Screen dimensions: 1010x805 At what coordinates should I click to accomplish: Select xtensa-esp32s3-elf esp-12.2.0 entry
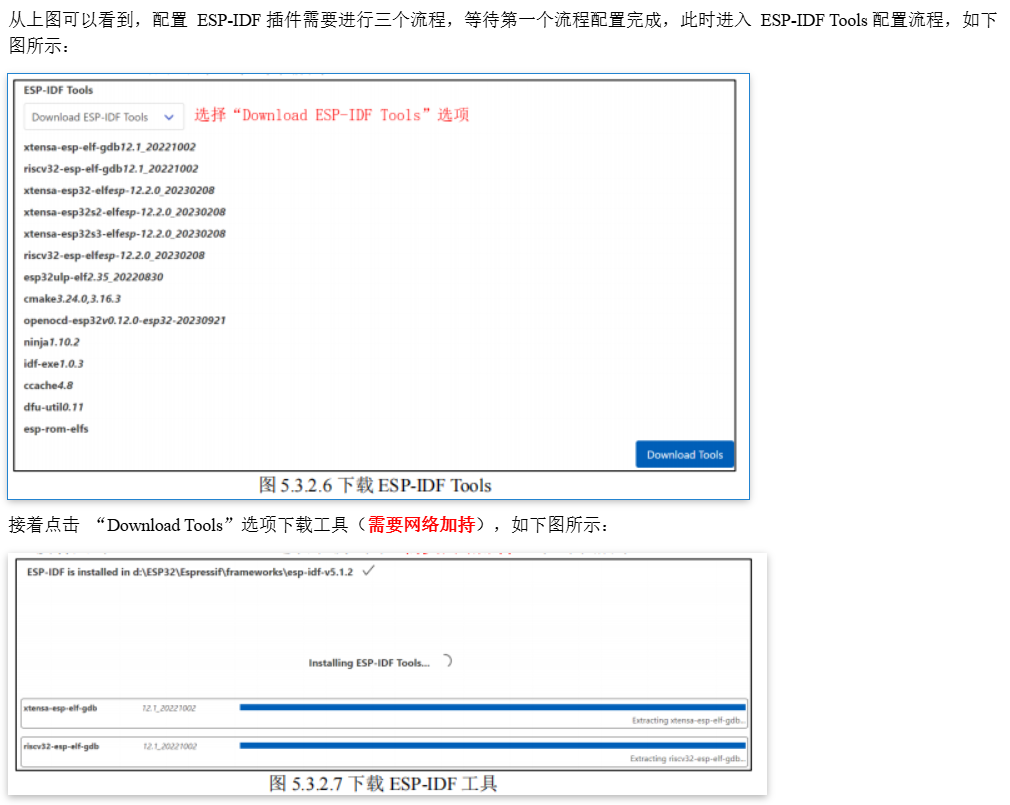tap(124, 234)
